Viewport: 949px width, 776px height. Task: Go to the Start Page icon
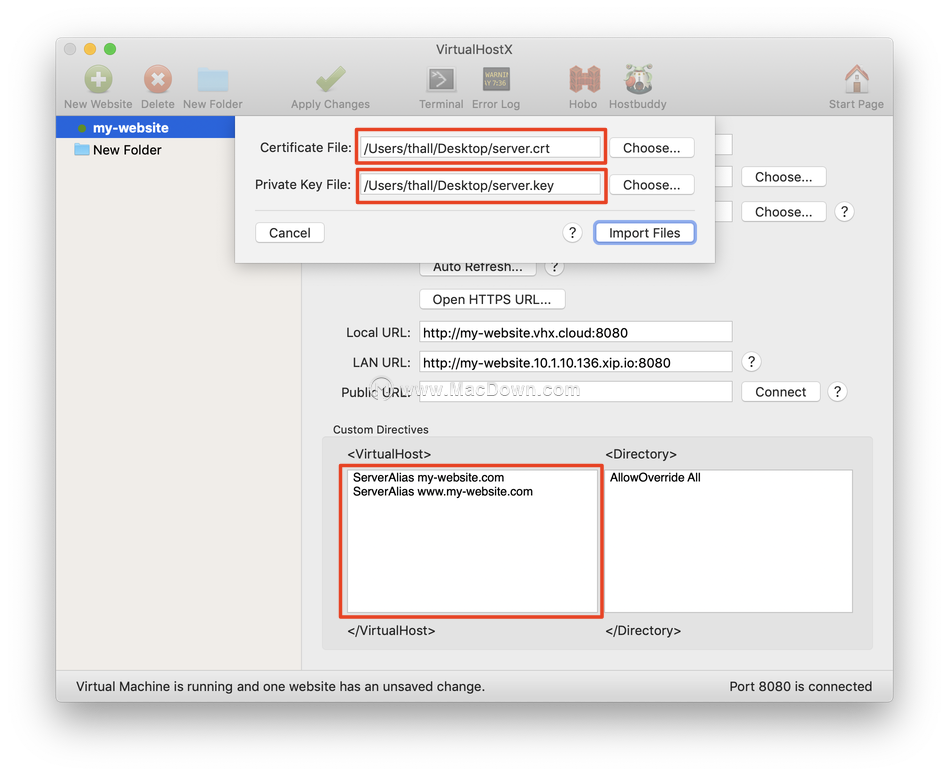pyautogui.click(x=856, y=79)
